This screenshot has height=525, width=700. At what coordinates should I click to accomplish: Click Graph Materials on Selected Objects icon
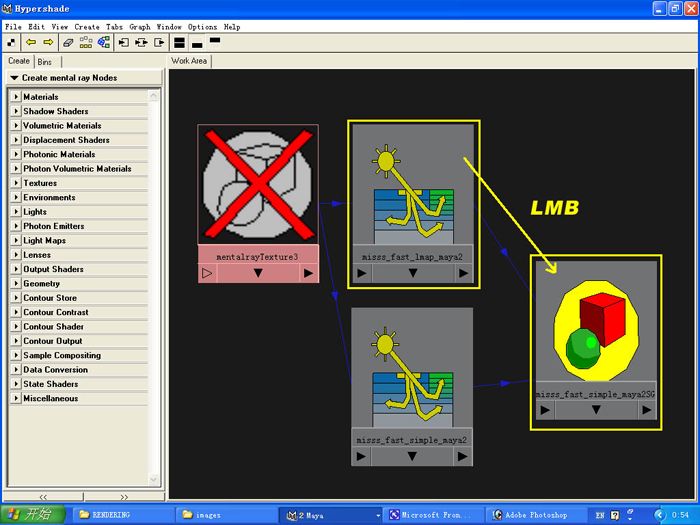point(104,43)
